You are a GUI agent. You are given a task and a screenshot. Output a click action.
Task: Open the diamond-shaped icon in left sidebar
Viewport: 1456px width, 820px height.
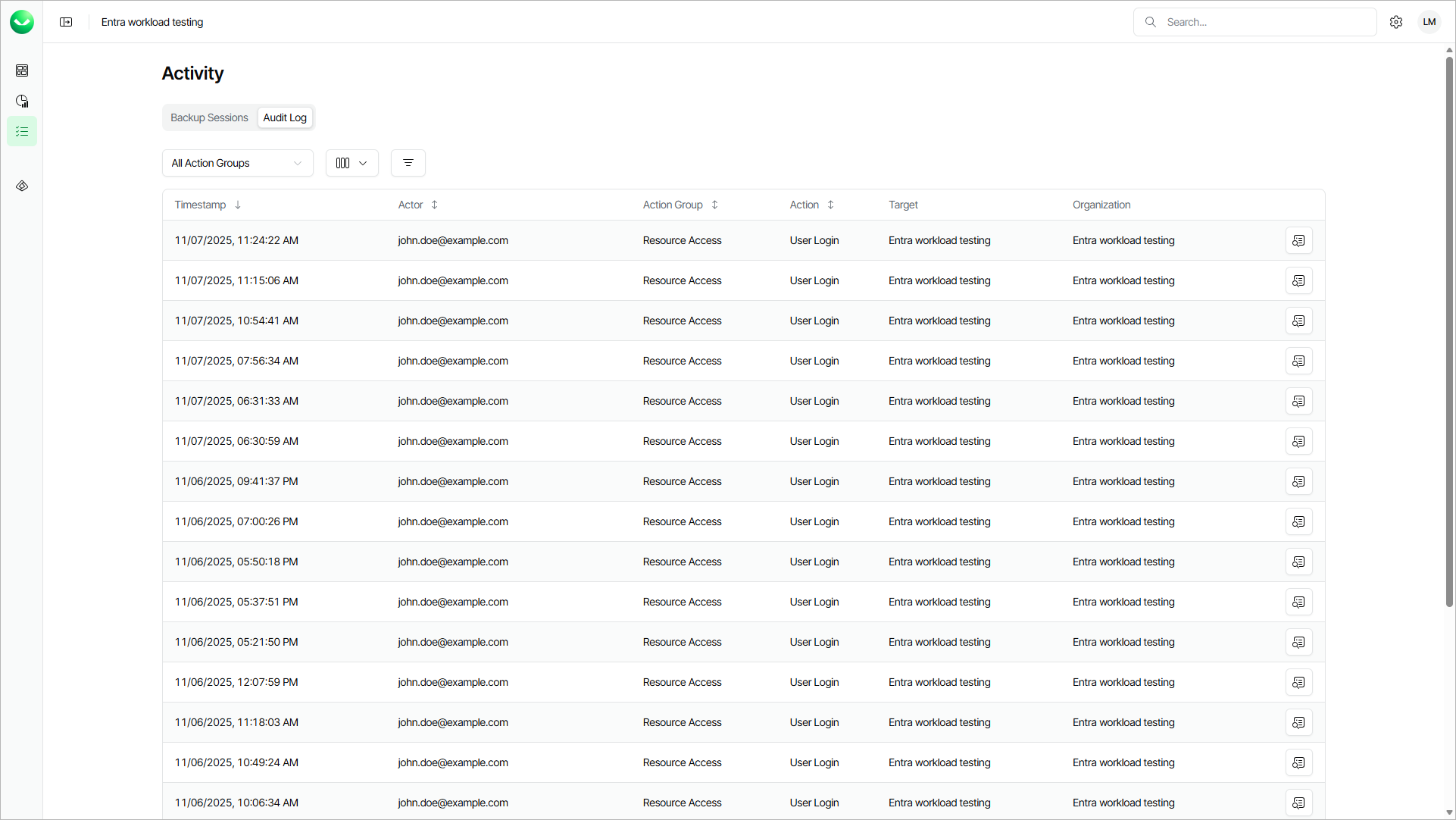tap(22, 186)
